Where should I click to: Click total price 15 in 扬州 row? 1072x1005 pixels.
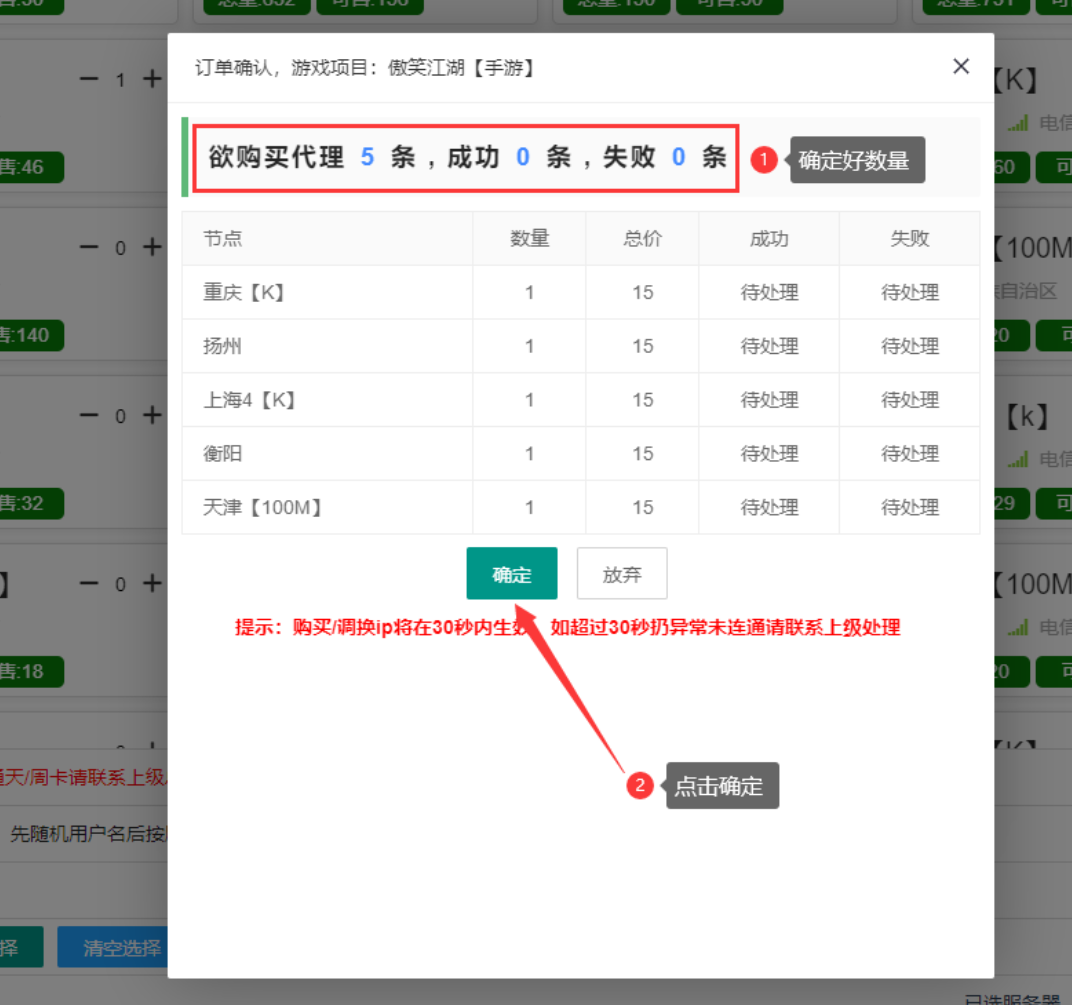[643, 346]
